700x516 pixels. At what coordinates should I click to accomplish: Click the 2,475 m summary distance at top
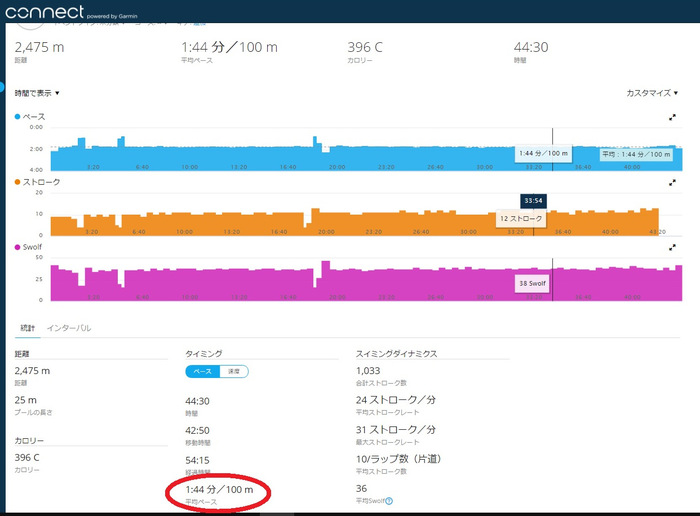39,47
